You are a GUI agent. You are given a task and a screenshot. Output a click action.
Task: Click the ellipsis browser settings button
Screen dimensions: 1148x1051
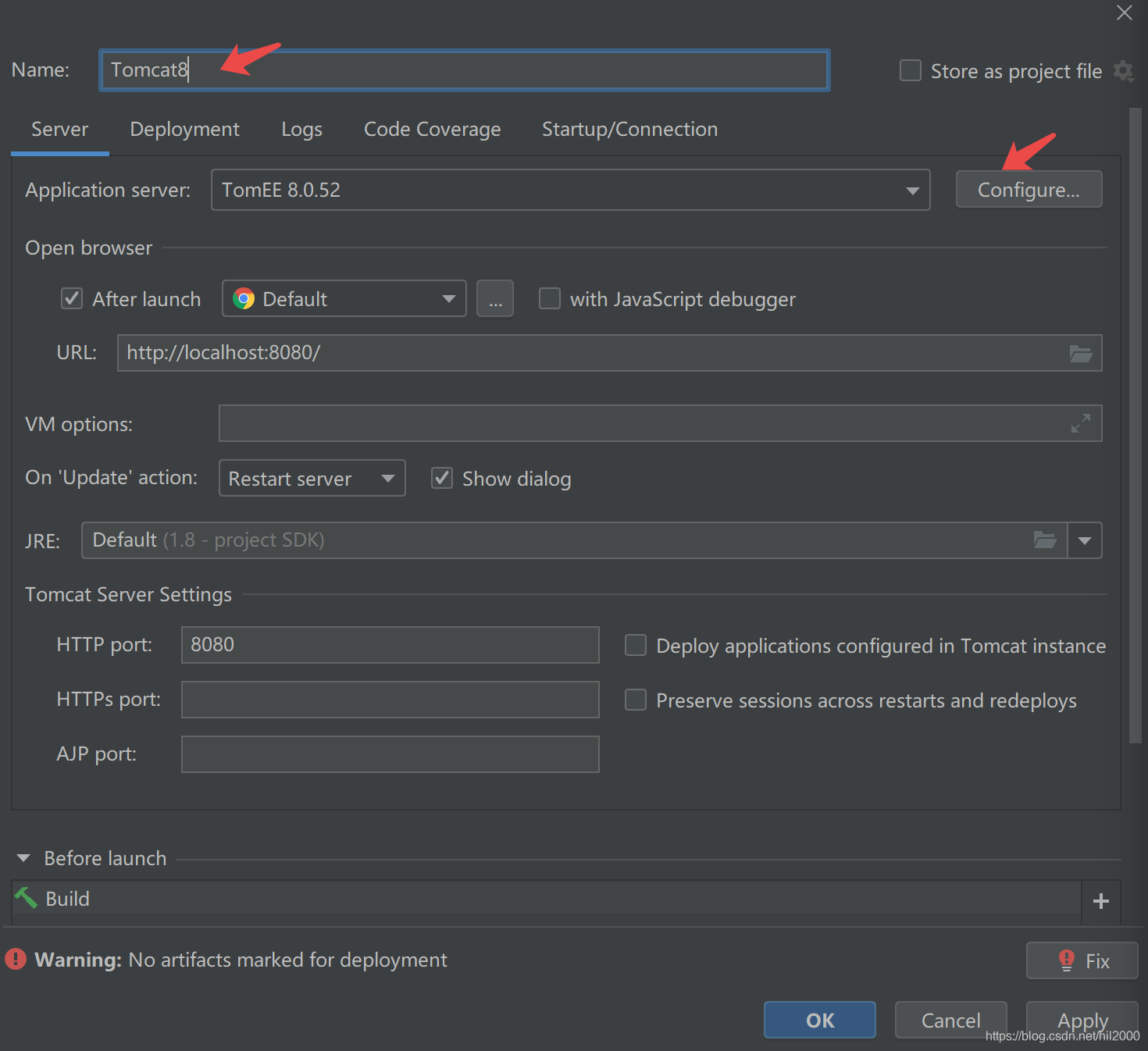pyautogui.click(x=495, y=298)
